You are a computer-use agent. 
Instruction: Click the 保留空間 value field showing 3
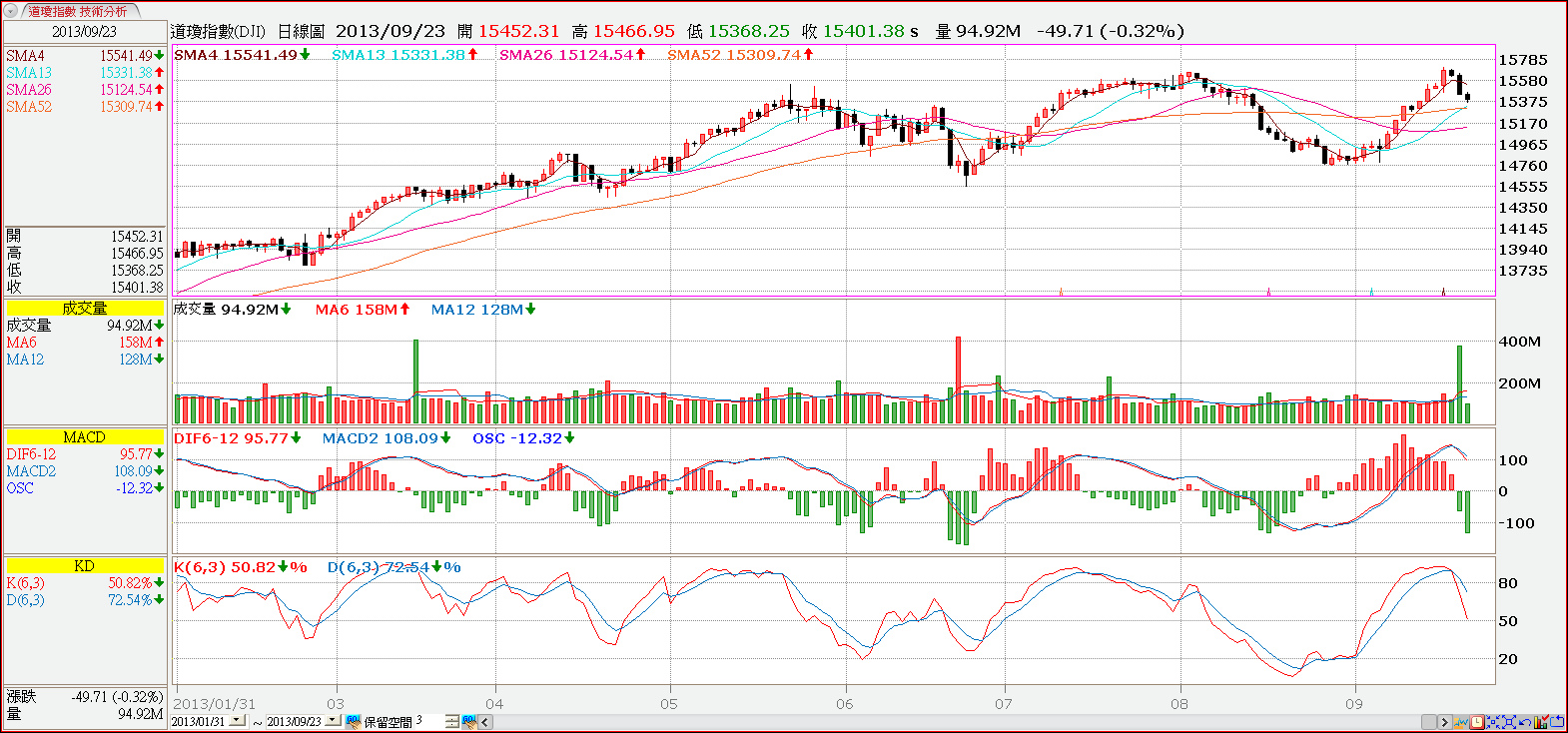click(x=427, y=721)
